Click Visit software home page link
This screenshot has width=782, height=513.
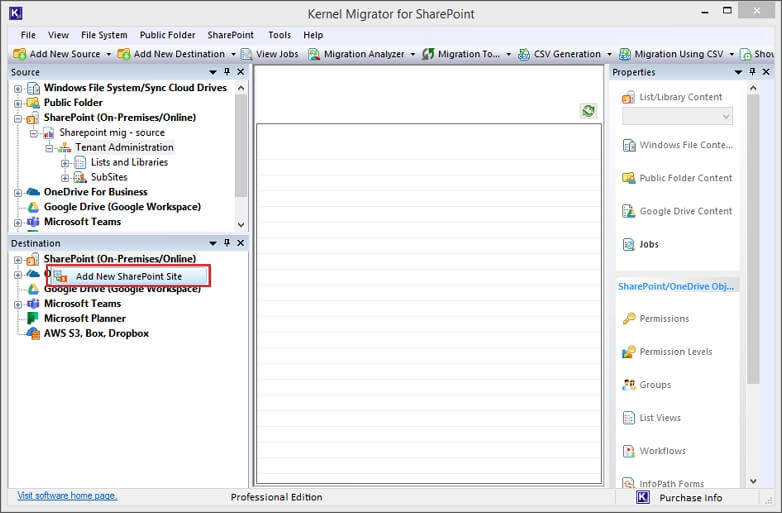[67, 496]
